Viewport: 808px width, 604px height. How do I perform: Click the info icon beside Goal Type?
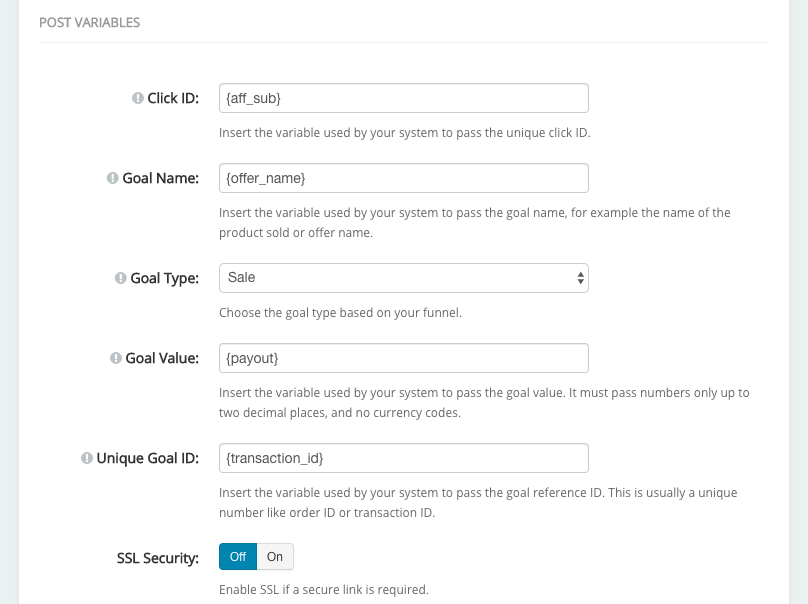121,278
